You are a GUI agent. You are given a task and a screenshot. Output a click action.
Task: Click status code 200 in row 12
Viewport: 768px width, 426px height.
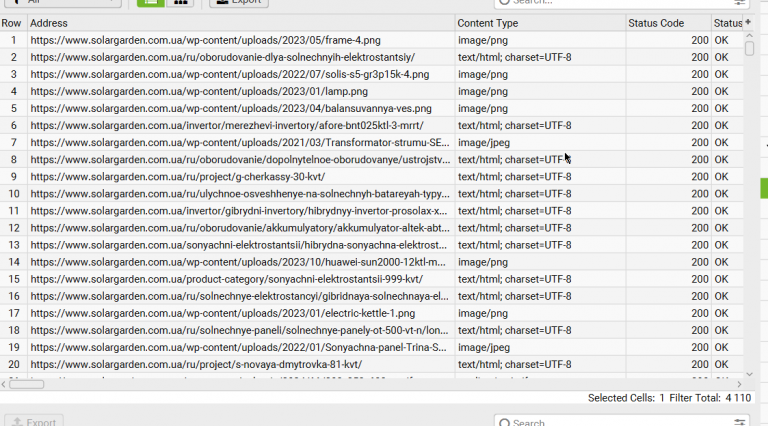pyautogui.click(x=699, y=228)
